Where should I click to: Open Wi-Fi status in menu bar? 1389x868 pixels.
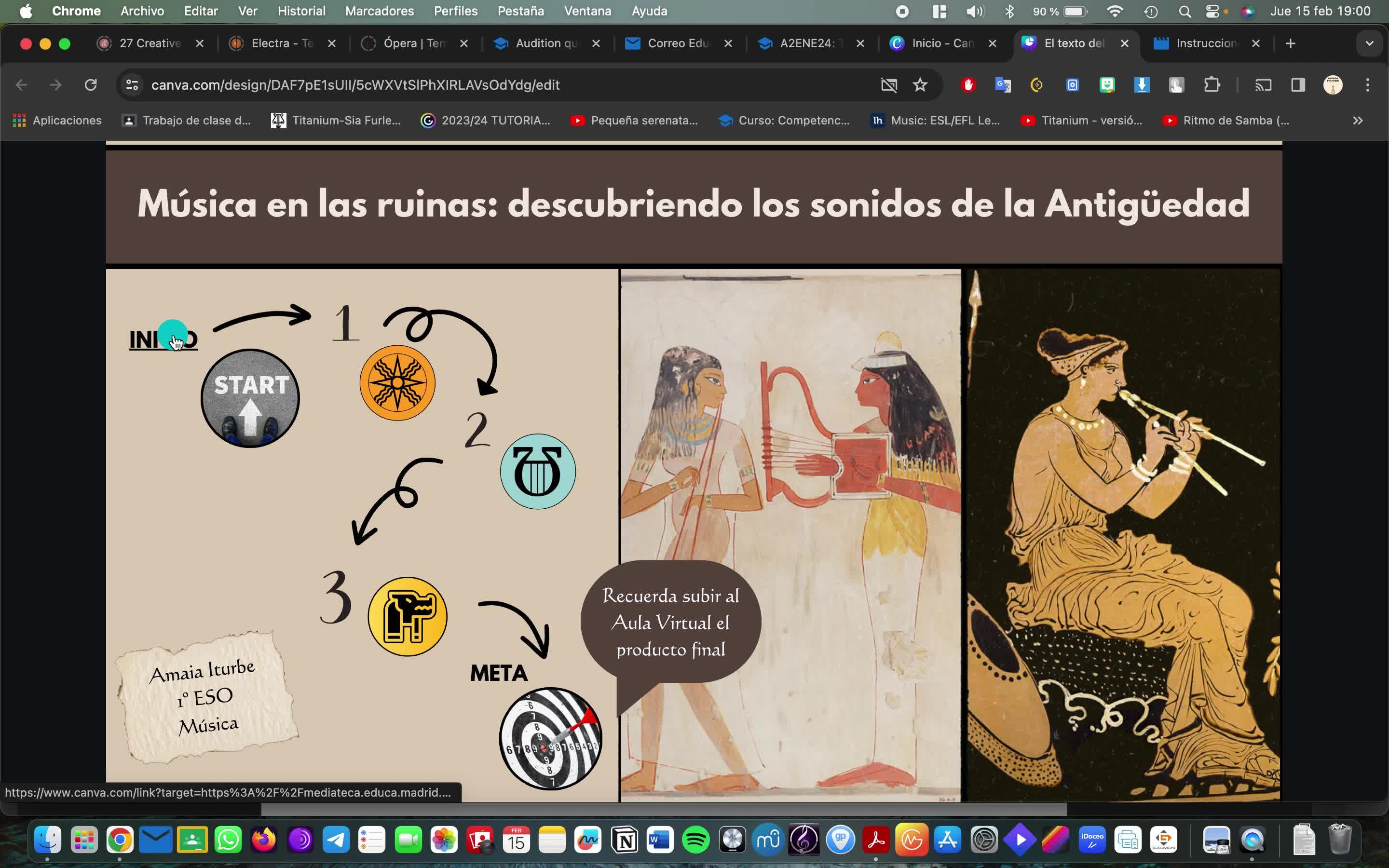click(1115, 11)
